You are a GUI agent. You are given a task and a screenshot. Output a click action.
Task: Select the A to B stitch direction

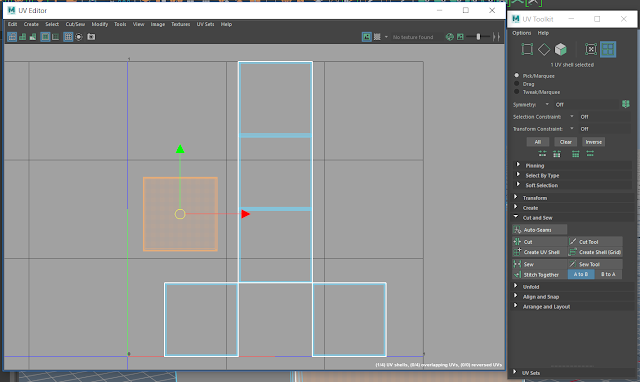(581, 274)
